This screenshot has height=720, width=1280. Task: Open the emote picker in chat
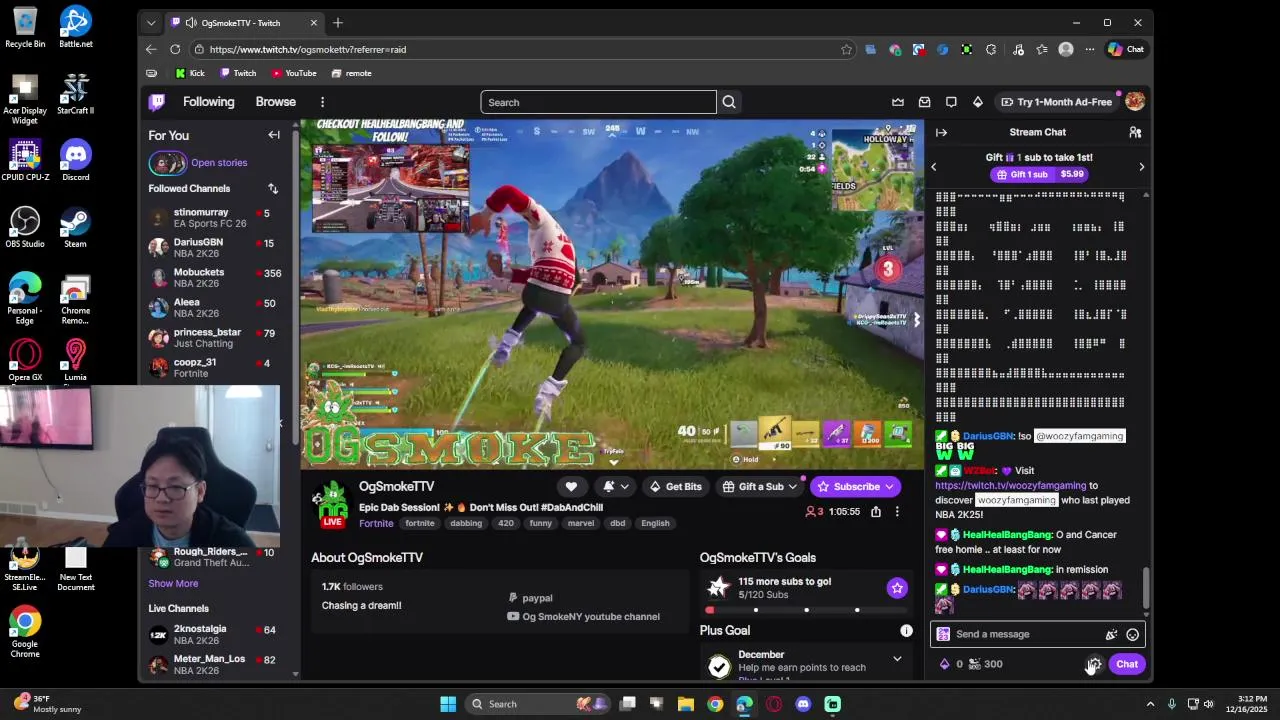[1132, 634]
